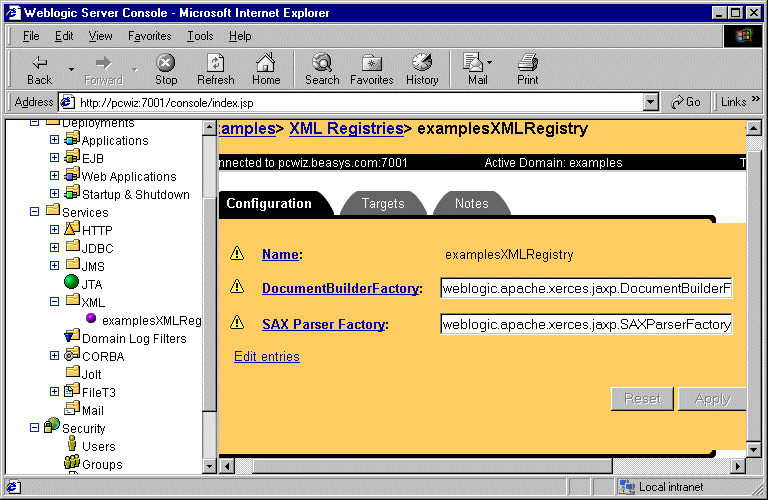Open the Search toolbar button
768x500 pixels.
pos(322,70)
